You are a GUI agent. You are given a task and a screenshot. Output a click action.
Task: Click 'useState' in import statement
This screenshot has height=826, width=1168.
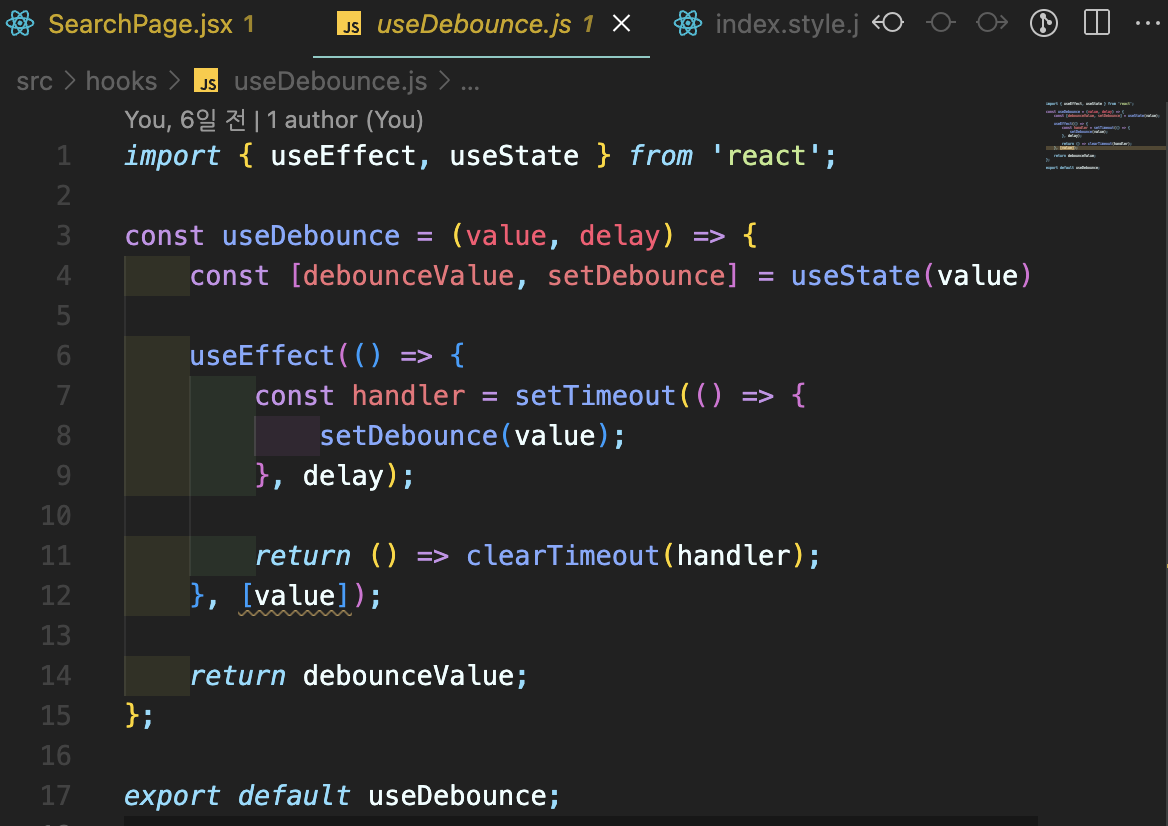click(x=514, y=156)
